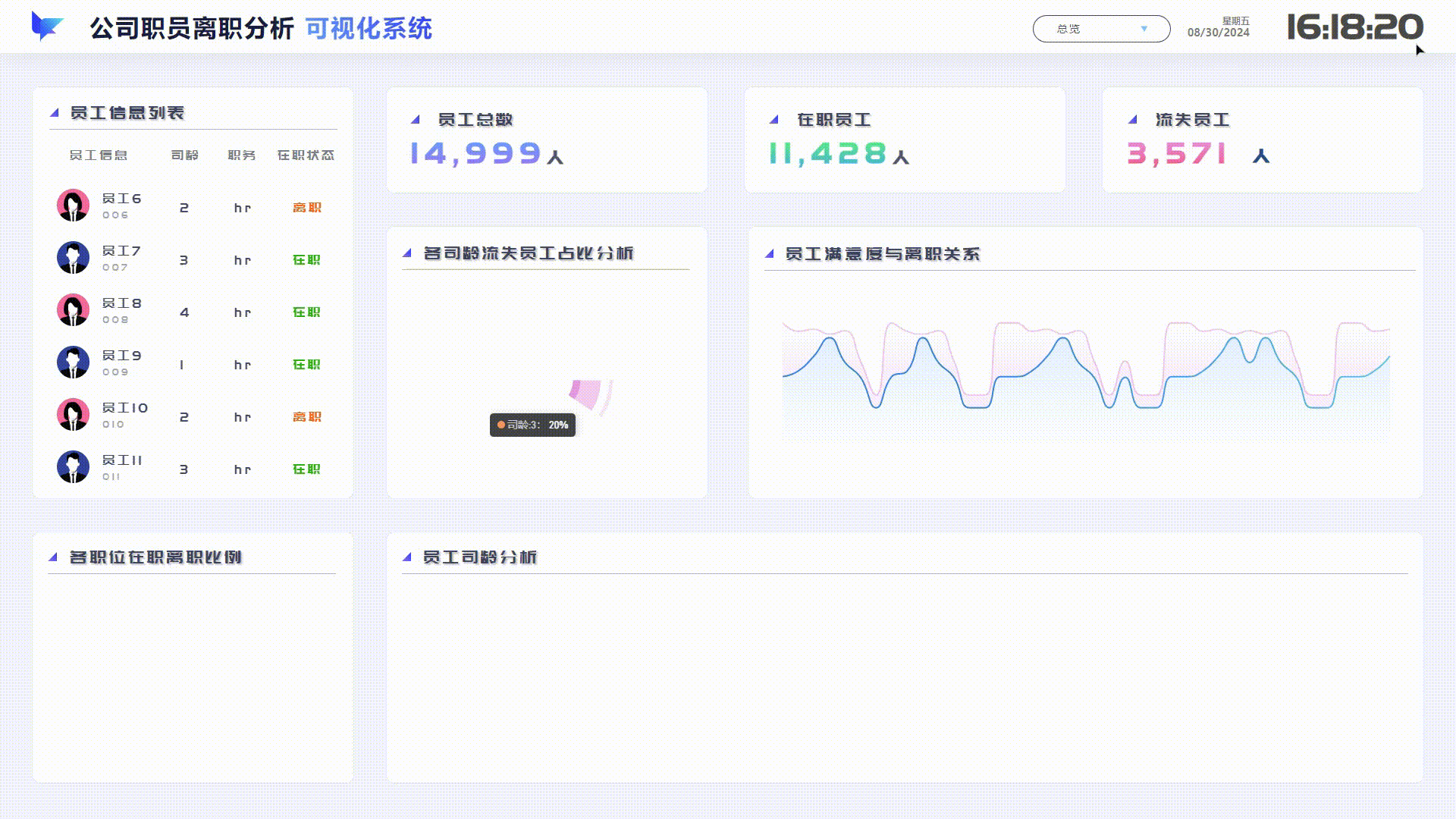This screenshot has height=819, width=1456.
Task: Click 司龄 value 4 in 员工8 row
Action: [x=184, y=312]
